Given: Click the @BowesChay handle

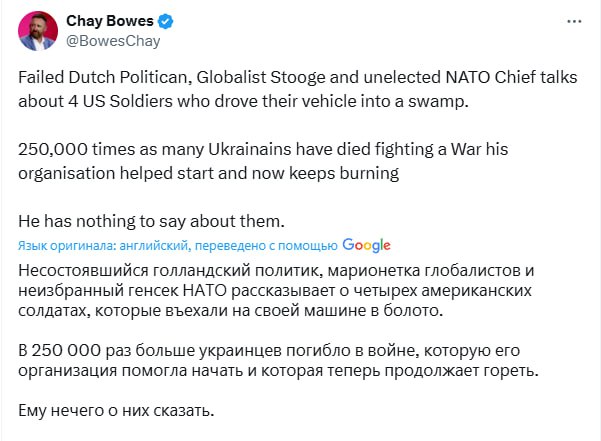Looking at the screenshot, I should point(113,41).
